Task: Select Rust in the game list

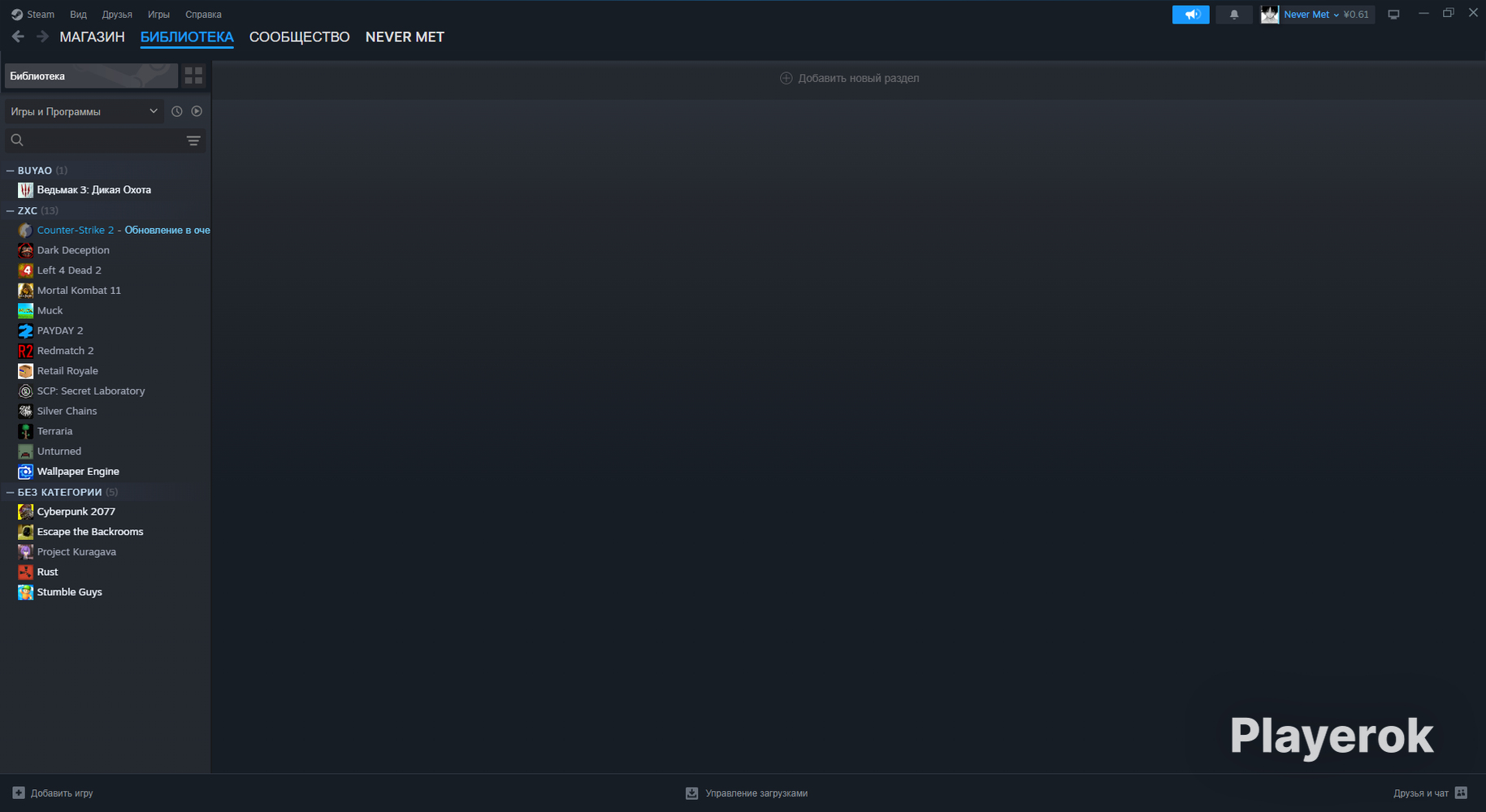Action: point(47,572)
